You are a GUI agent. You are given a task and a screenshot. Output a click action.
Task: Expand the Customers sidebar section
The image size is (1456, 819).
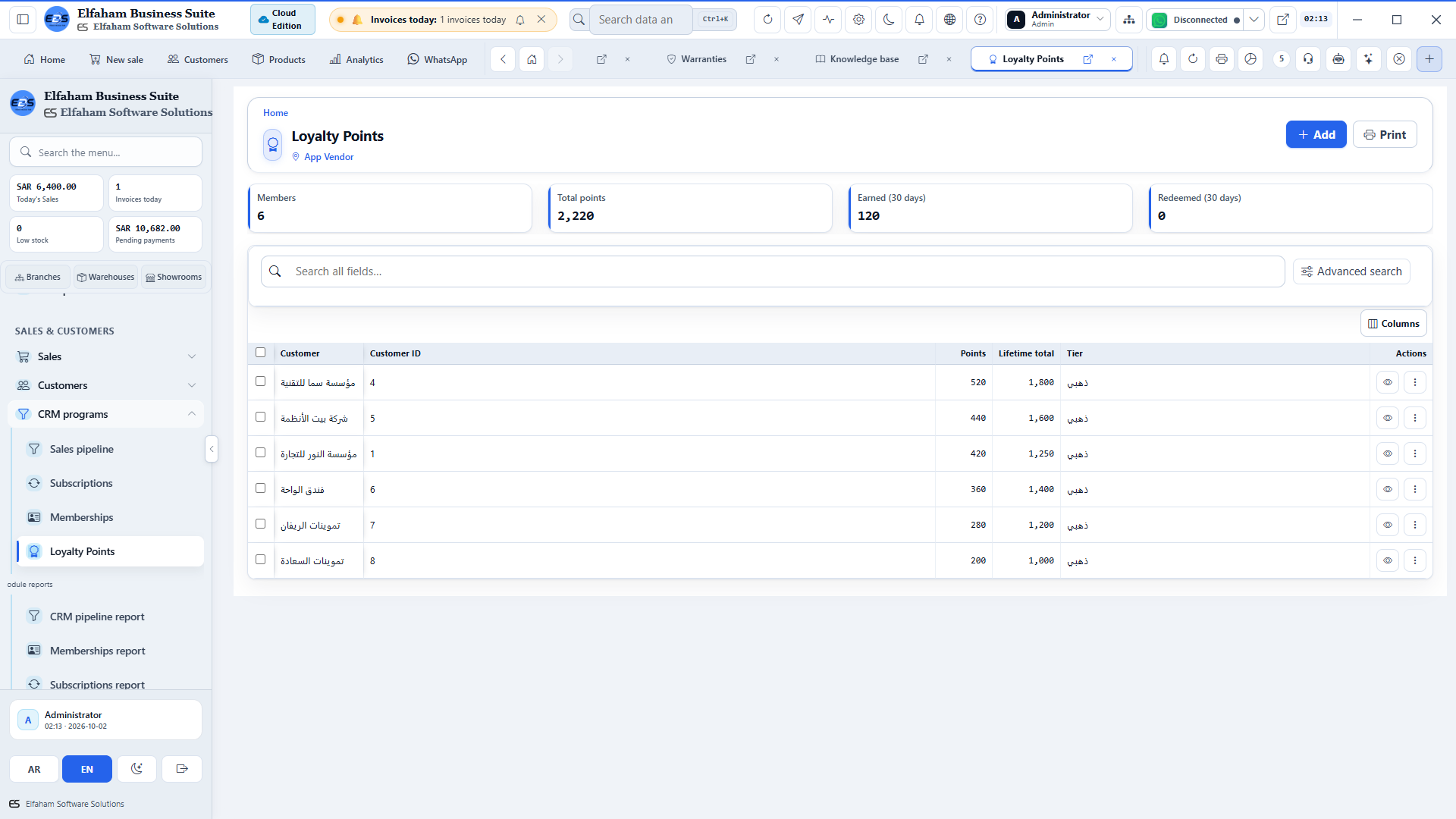(x=106, y=385)
